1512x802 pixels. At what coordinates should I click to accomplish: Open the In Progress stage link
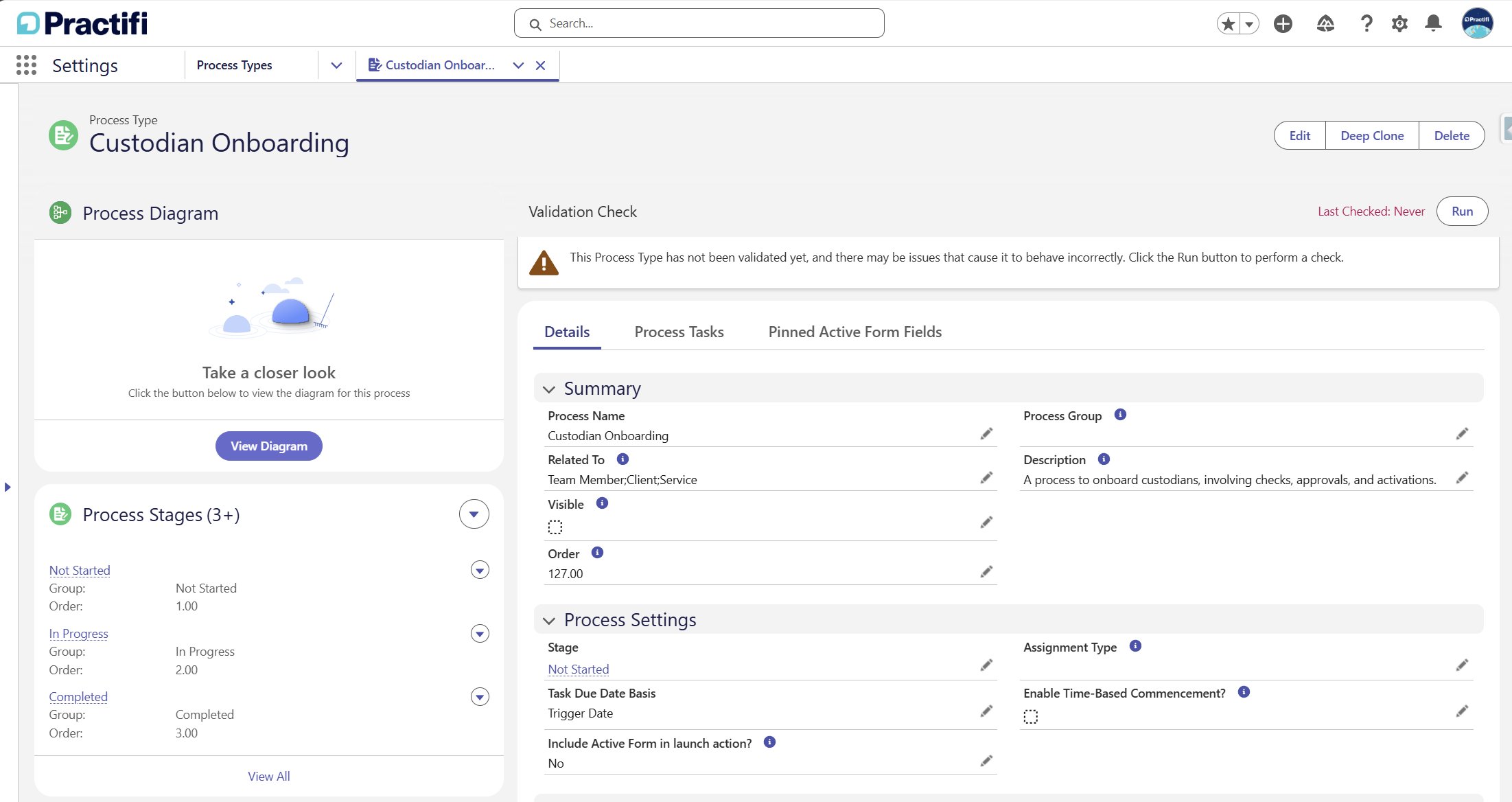pyautogui.click(x=79, y=634)
